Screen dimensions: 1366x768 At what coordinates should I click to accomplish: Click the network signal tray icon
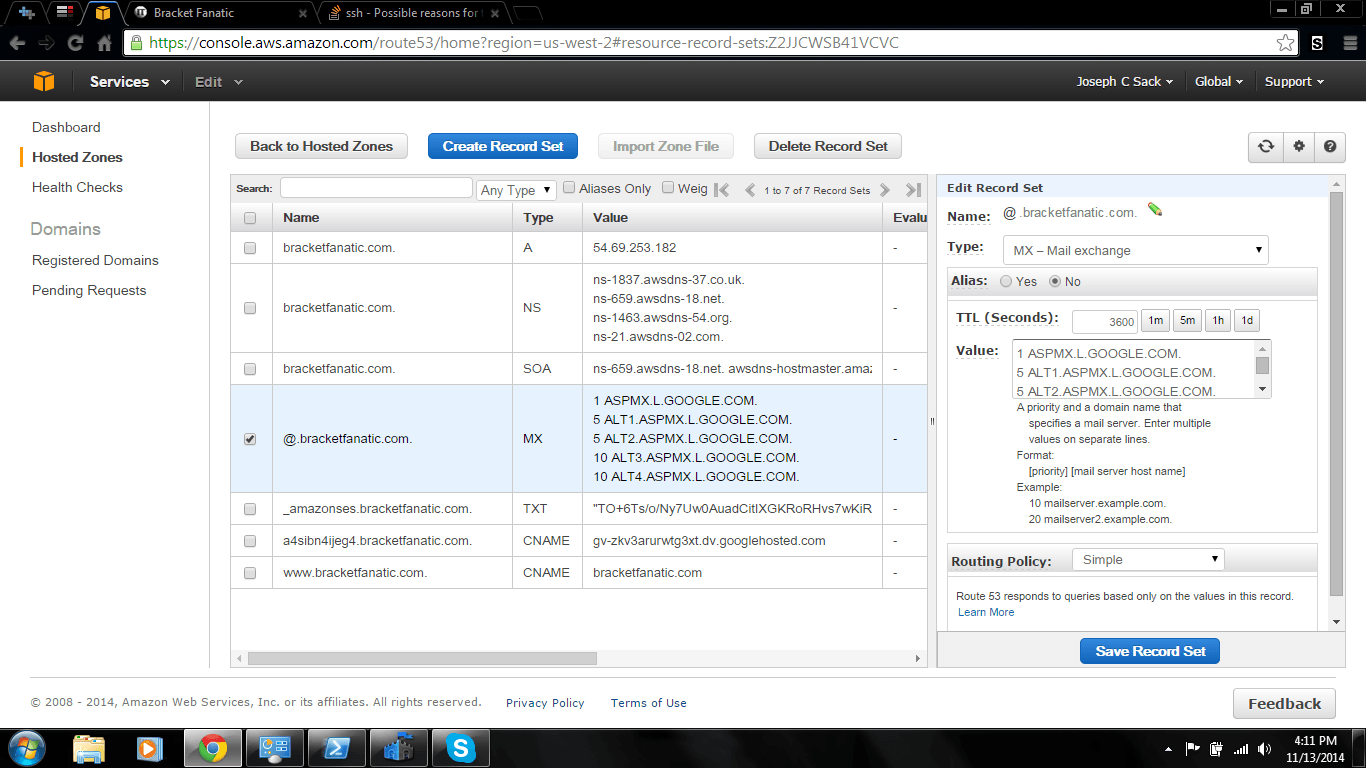pyautogui.click(x=1241, y=748)
